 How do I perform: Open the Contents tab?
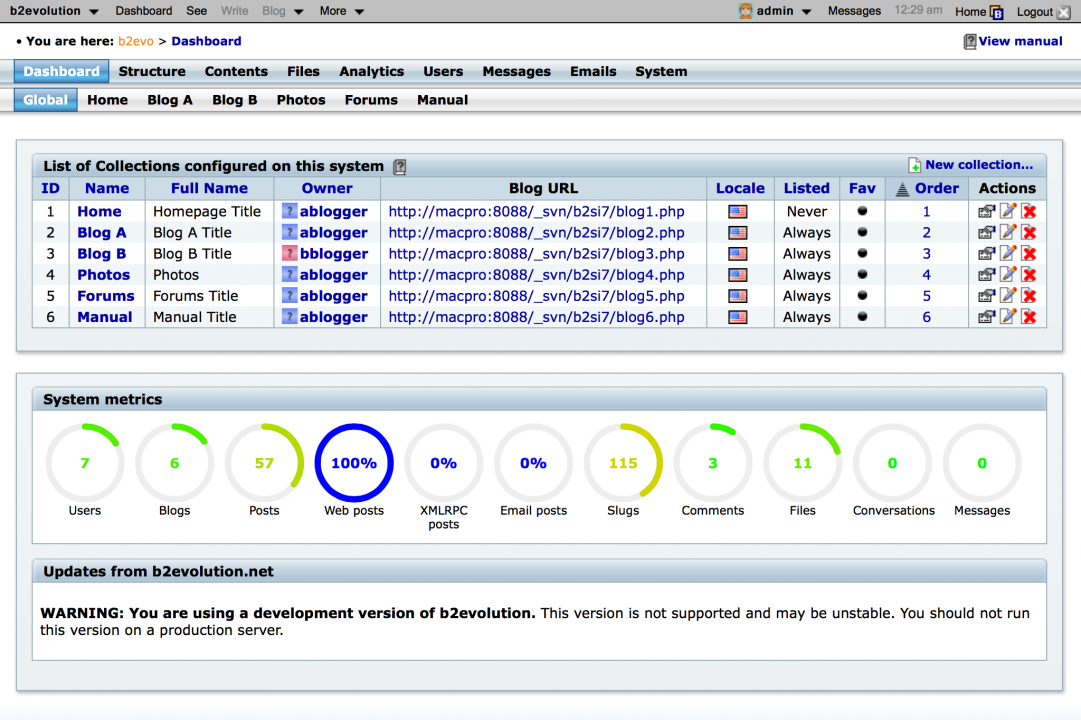pos(236,72)
